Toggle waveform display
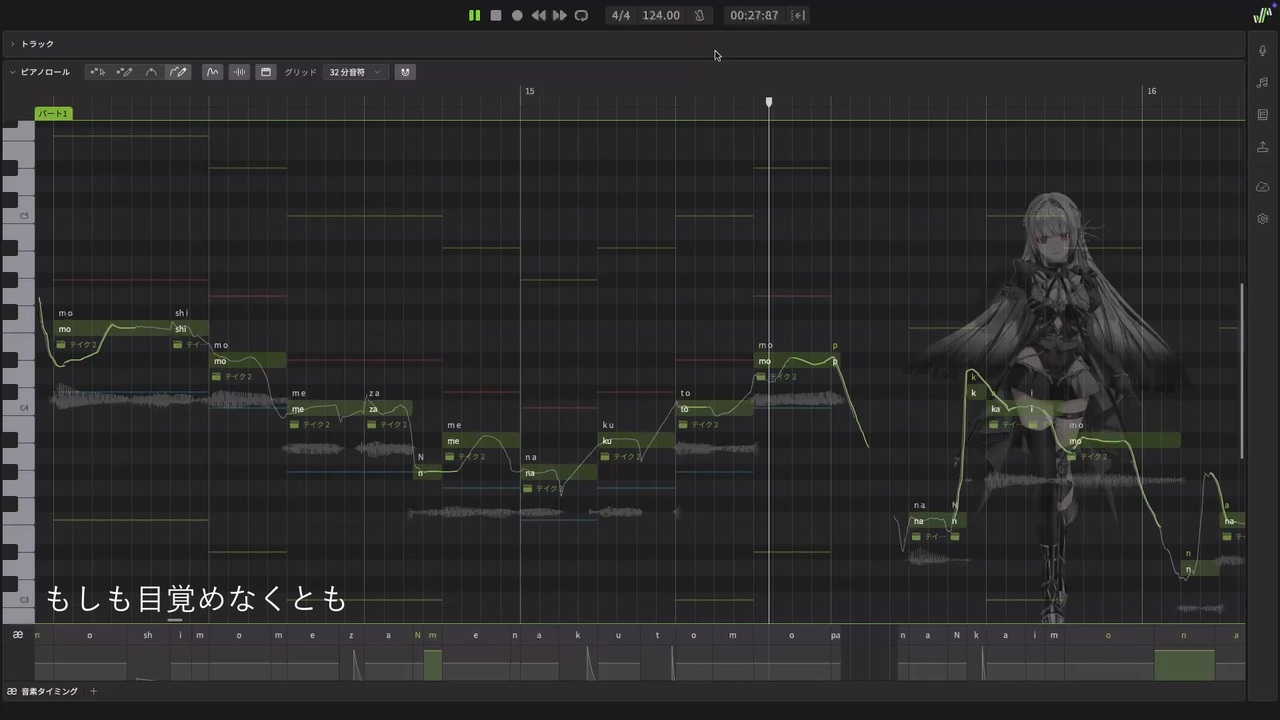This screenshot has width=1280, height=720. tap(239, 72)
